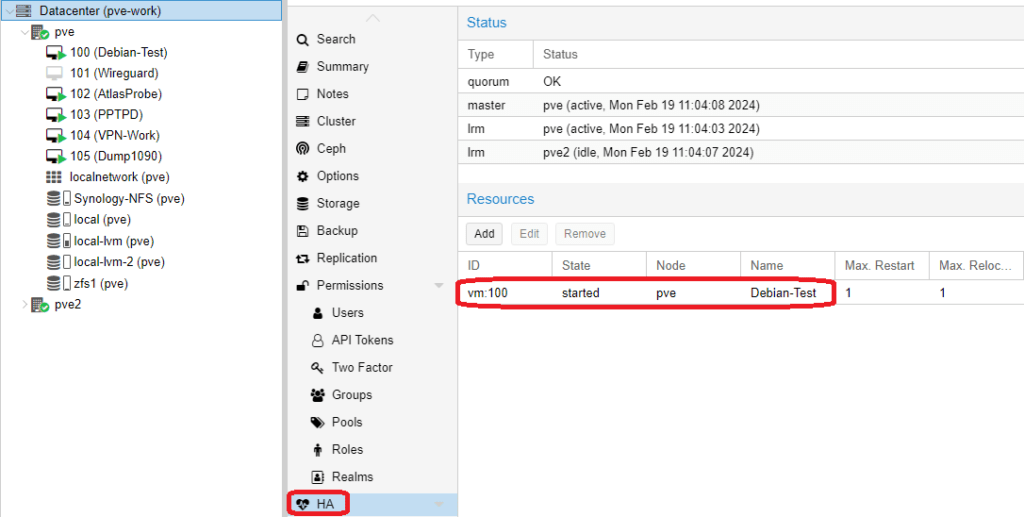Click VM icon for 104 (VPN-Work)
Viewport: 1024px width, 517px height.
(56, 136)
